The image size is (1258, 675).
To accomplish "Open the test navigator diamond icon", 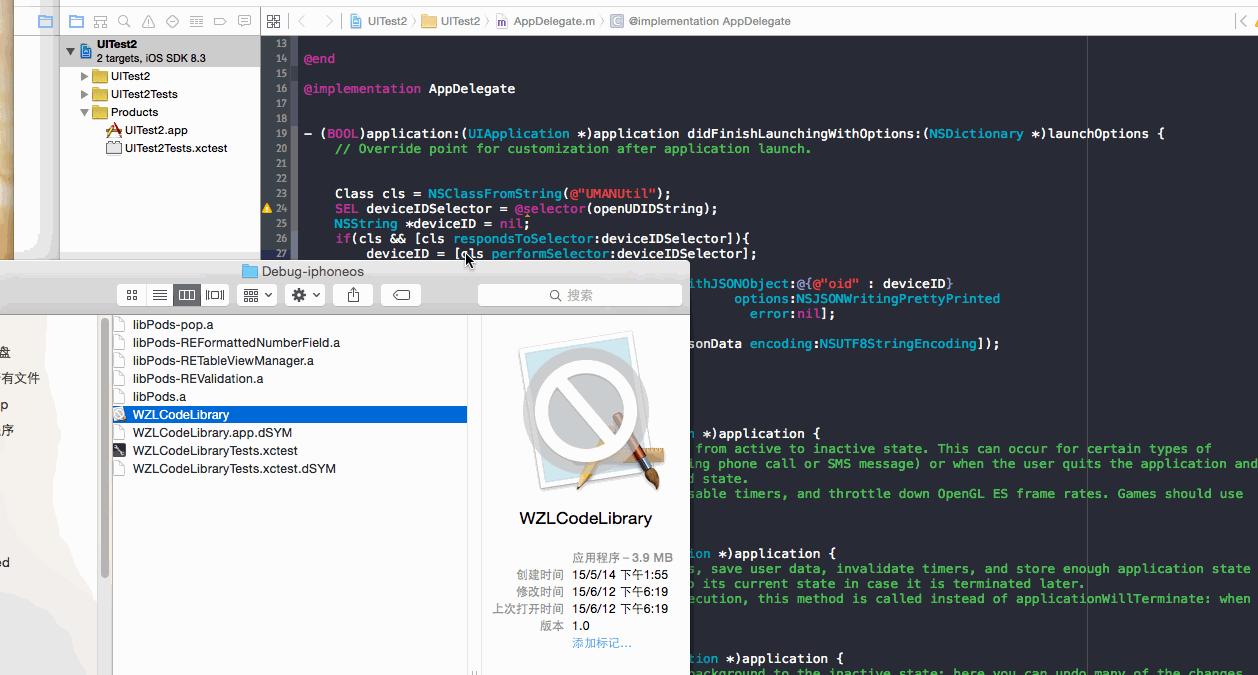I will coord(171,19).
